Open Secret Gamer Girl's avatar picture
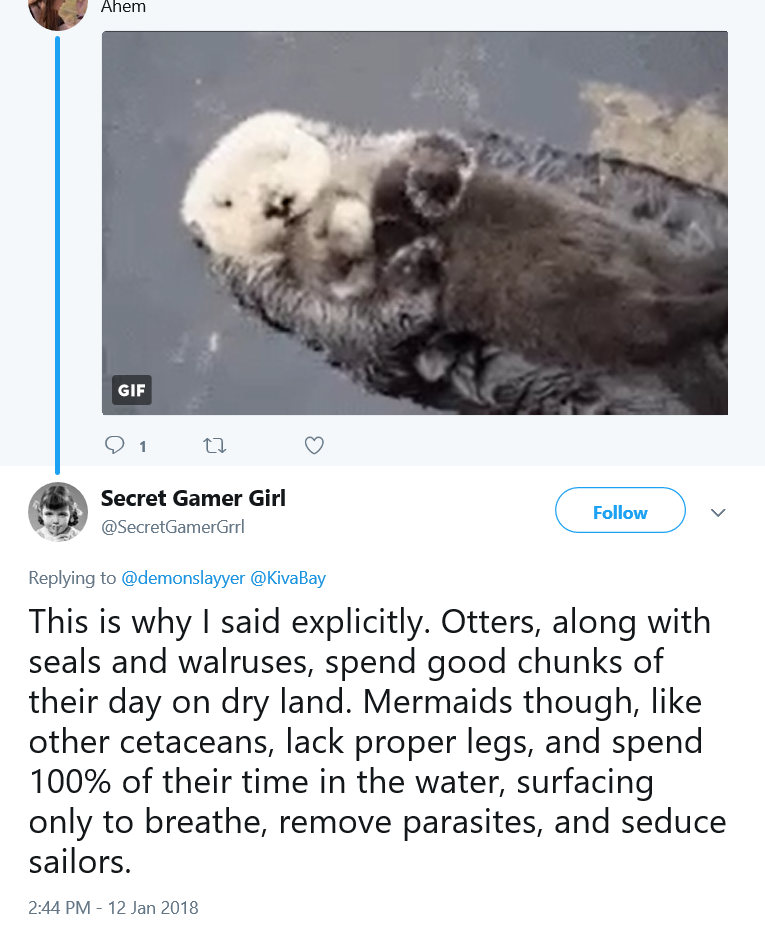Screen dimensions: 765x929 [58, 512]
